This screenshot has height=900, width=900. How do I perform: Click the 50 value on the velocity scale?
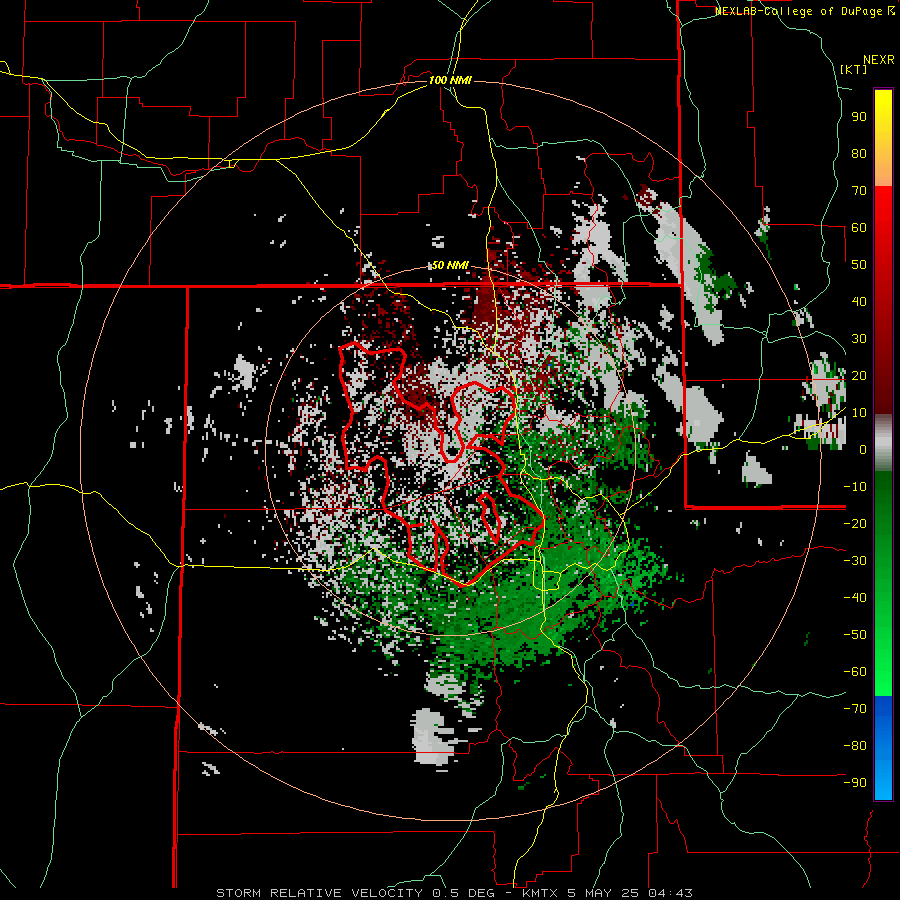[x=859, y=265]
